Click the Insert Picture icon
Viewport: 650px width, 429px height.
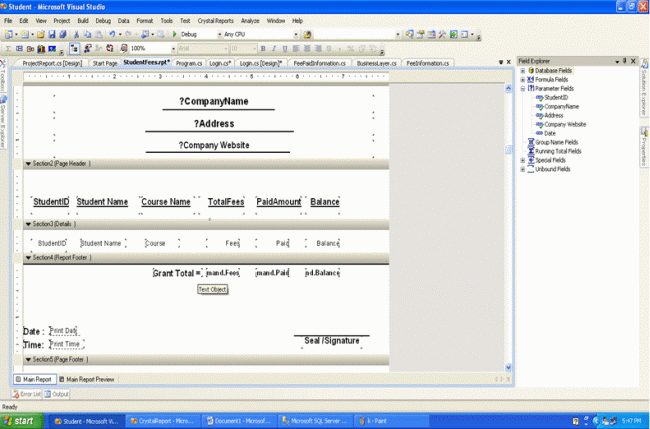point(52,48)
